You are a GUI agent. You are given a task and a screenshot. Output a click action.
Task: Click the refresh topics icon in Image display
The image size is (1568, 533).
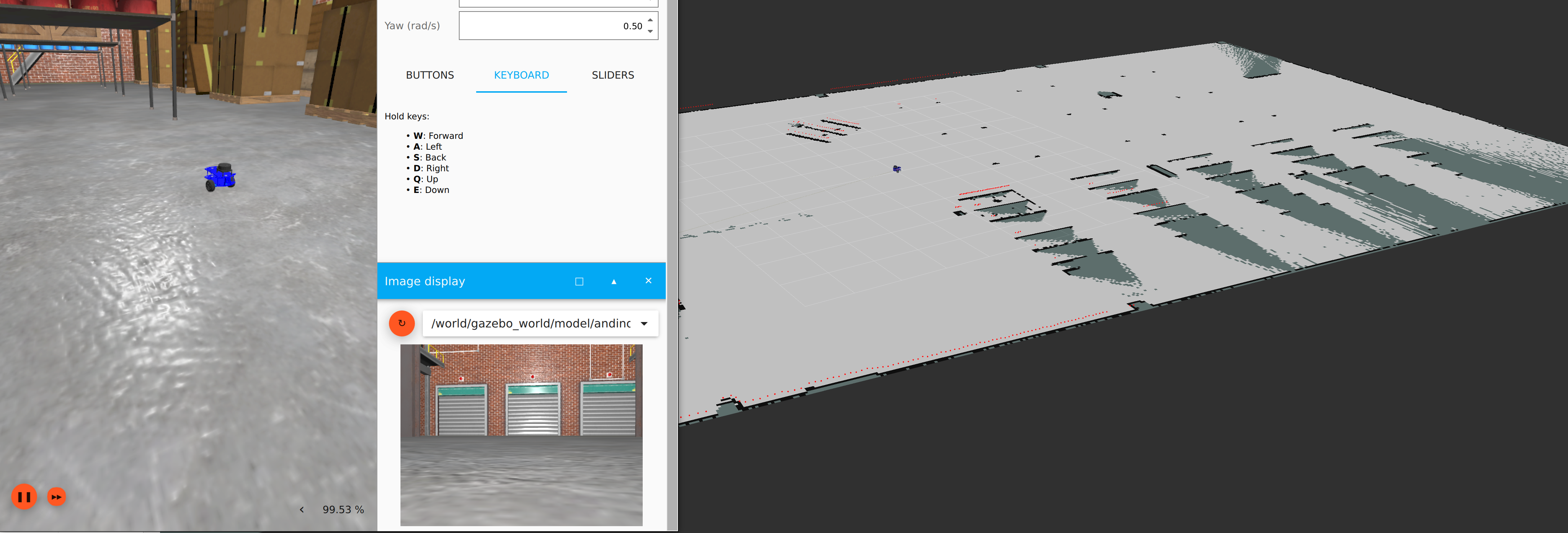point(402,323)
